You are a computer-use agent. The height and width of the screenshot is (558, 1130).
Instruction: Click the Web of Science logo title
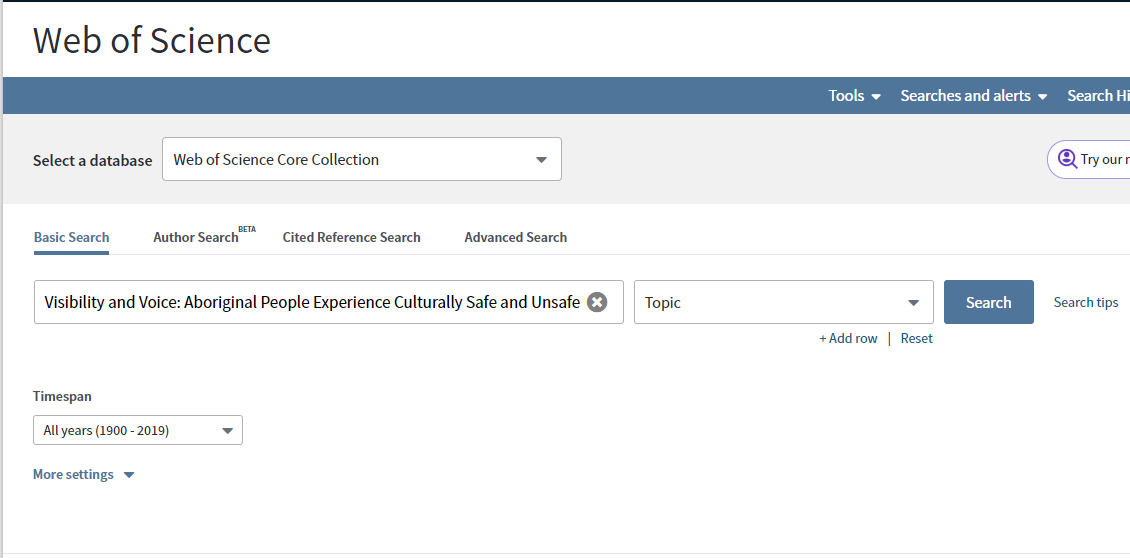[x=151, y=40]
